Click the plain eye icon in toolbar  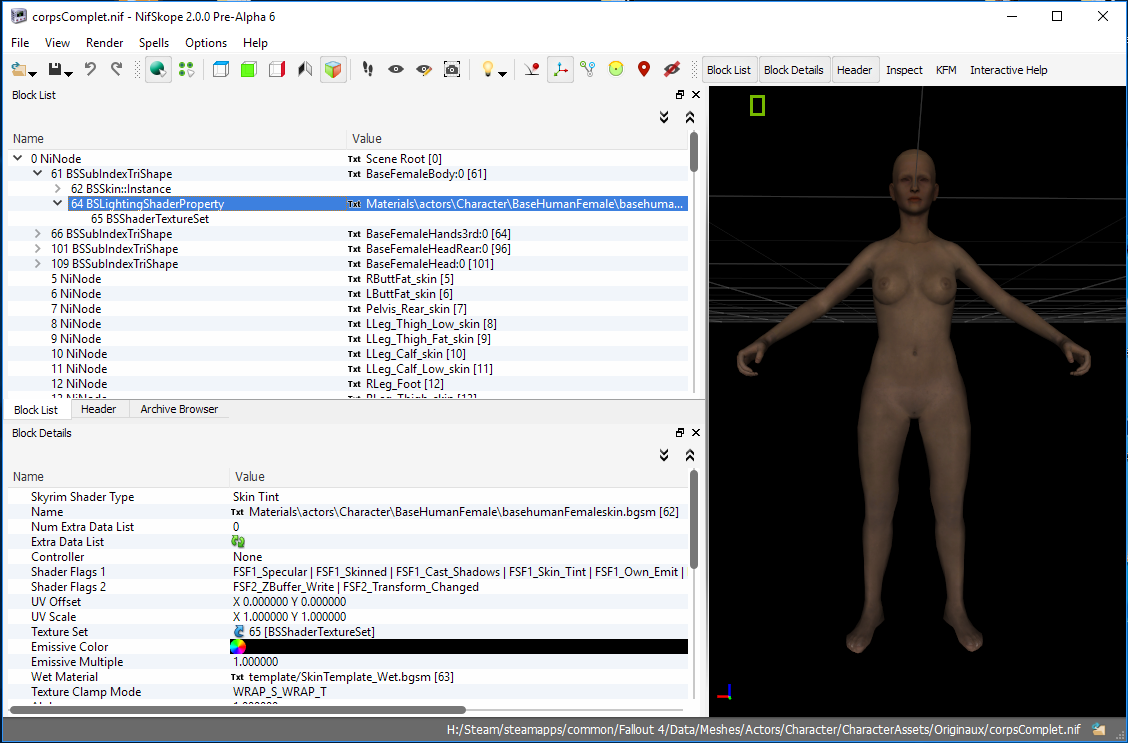(396, 70)
